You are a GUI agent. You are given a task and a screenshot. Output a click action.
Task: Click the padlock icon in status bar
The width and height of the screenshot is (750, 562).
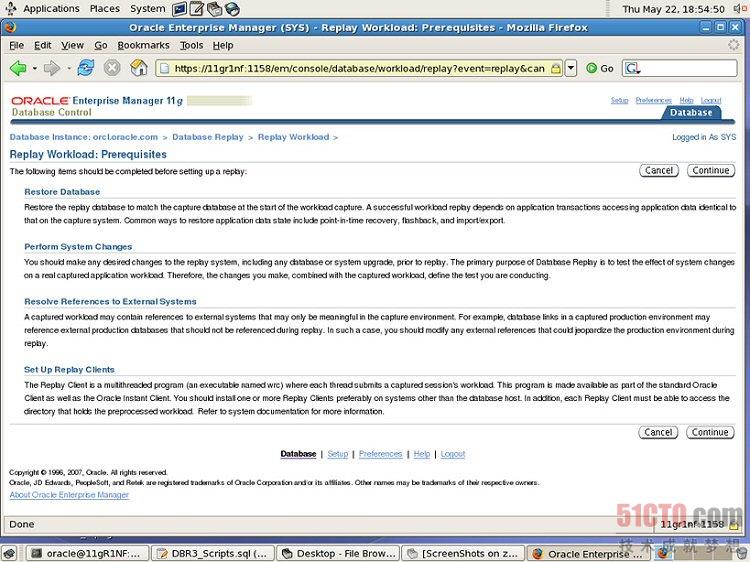point(735,524)
